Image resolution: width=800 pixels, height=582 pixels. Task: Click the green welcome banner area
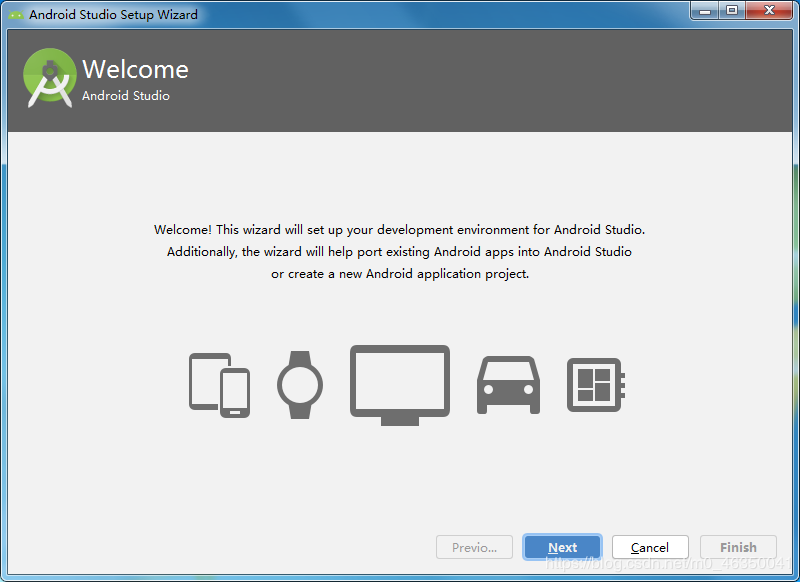coord(400,80)
